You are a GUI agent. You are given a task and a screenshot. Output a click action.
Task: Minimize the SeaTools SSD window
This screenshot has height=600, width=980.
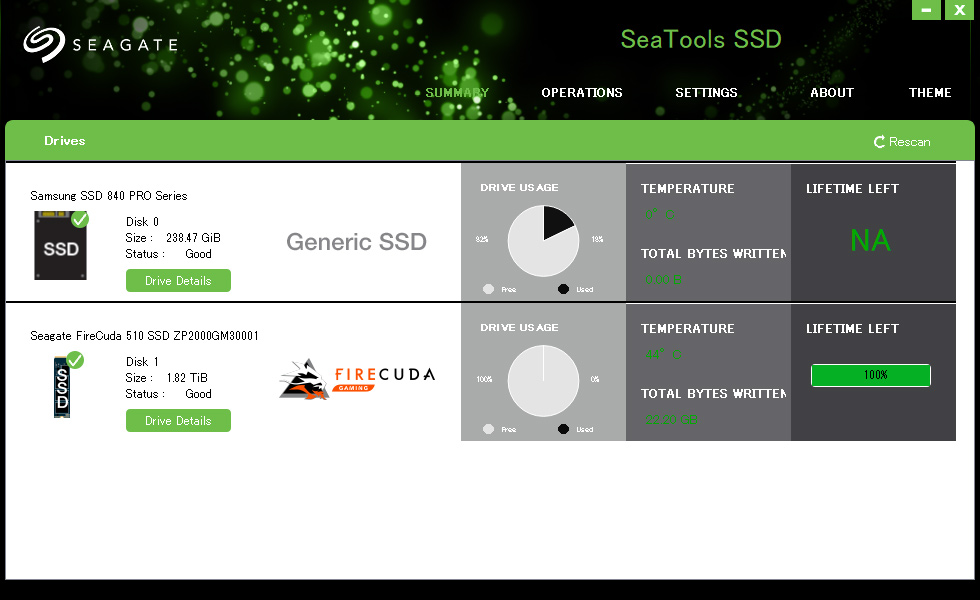tap(926, 9)
